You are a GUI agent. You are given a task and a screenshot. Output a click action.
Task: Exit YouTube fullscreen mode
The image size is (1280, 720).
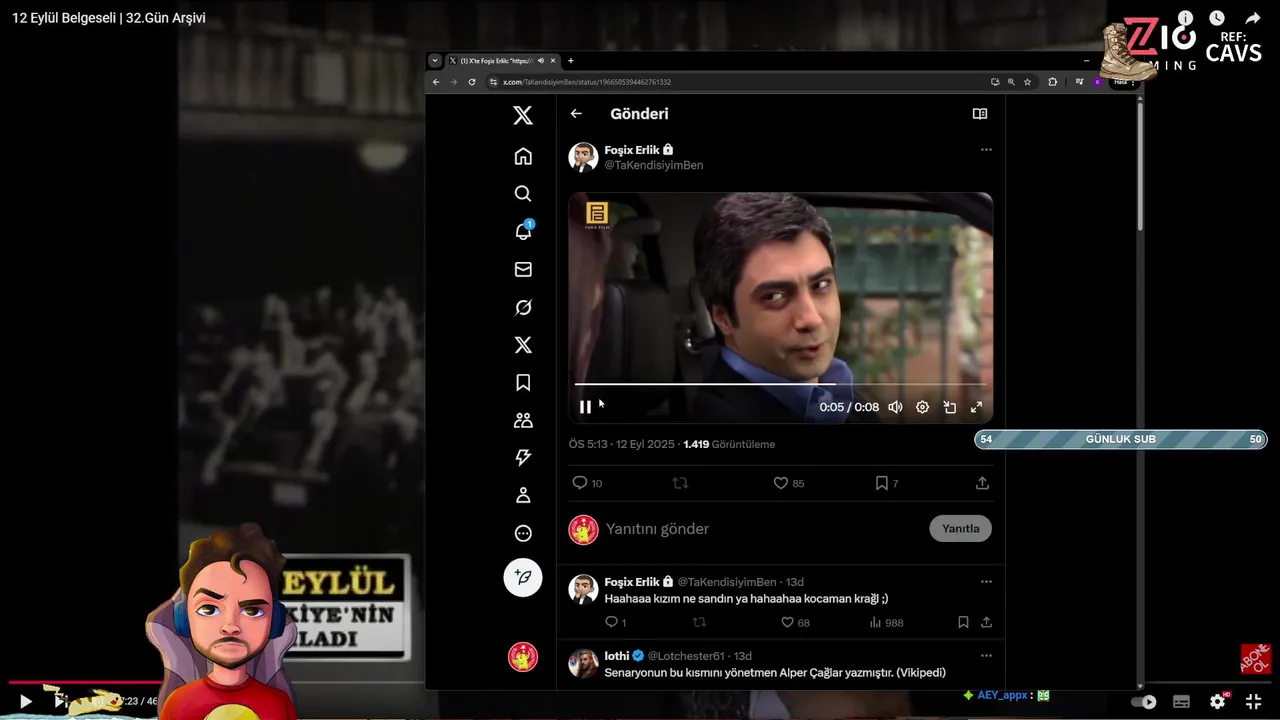tap(1253, 702)
